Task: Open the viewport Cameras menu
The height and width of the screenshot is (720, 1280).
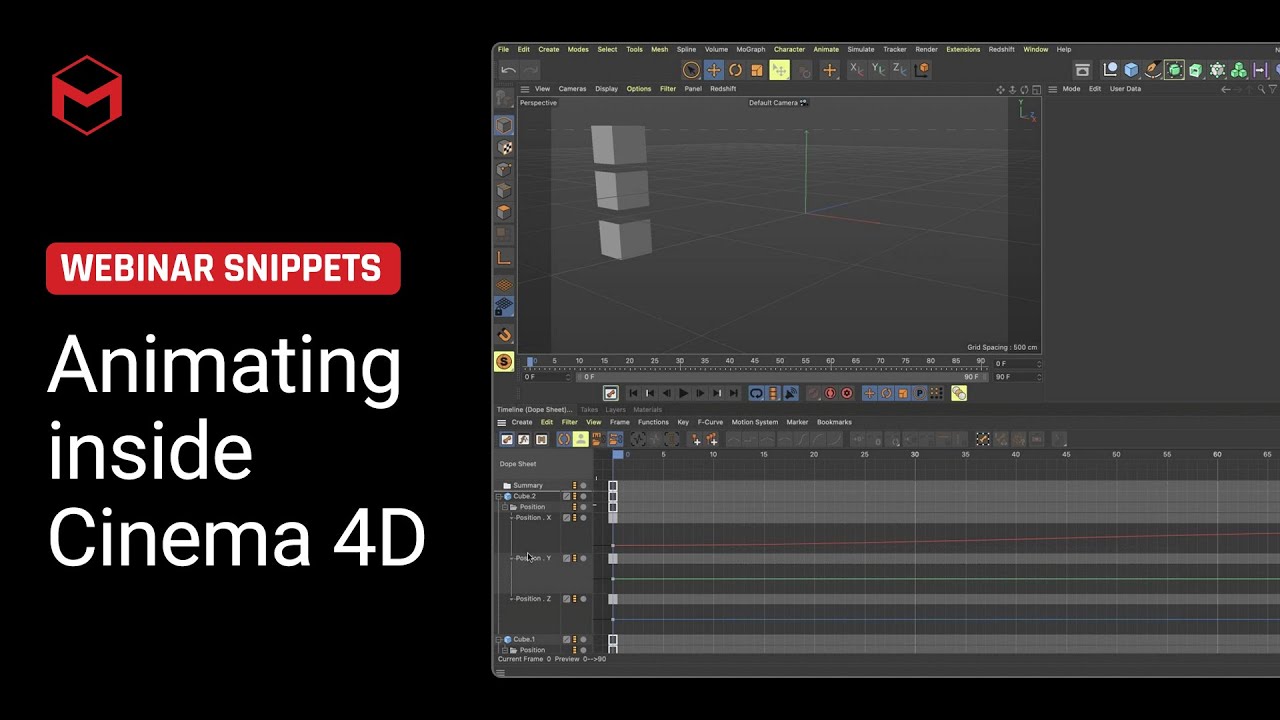Action: (x=572, y=89)
